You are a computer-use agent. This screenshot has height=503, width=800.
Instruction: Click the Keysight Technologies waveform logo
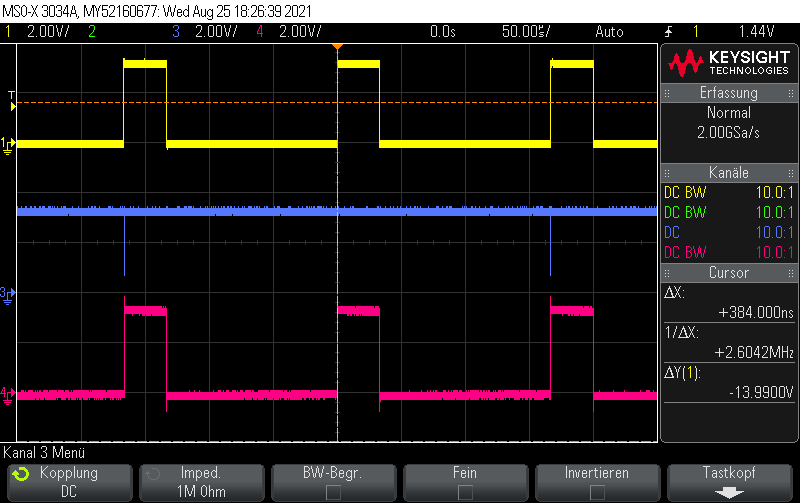686,63
